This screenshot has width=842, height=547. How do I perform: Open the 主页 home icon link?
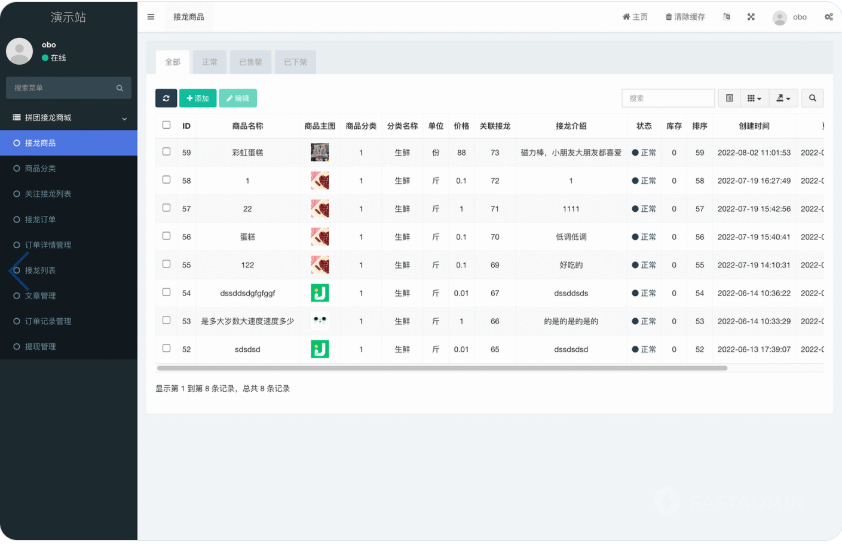635,17
